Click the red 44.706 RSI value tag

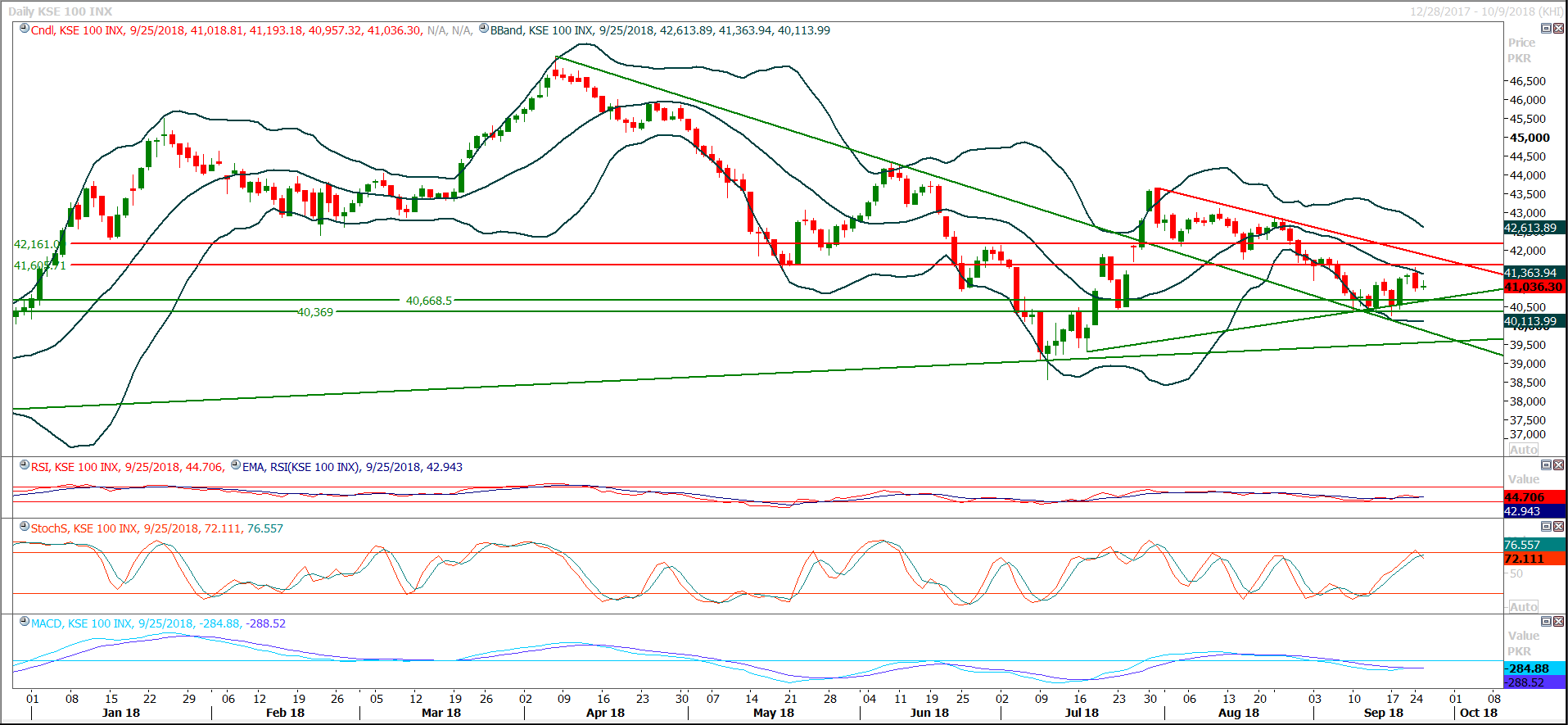point(1534,497)
